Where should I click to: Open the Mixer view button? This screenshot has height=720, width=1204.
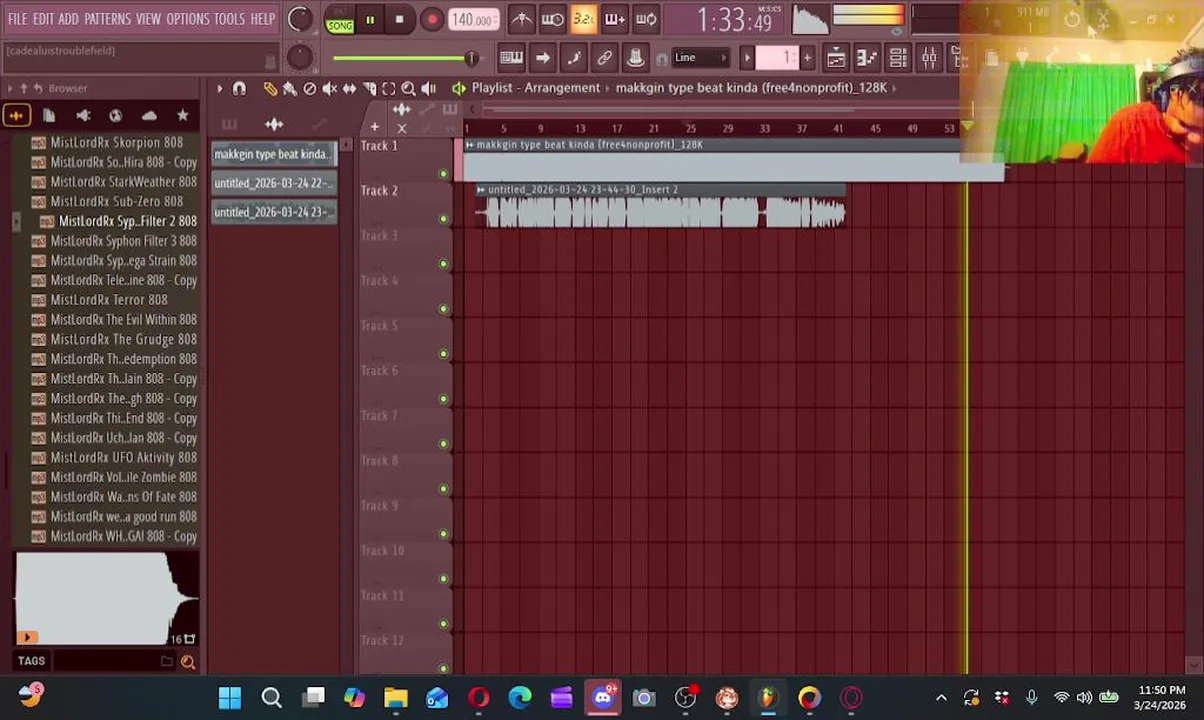pyautogui.click(x=929, y=58)
